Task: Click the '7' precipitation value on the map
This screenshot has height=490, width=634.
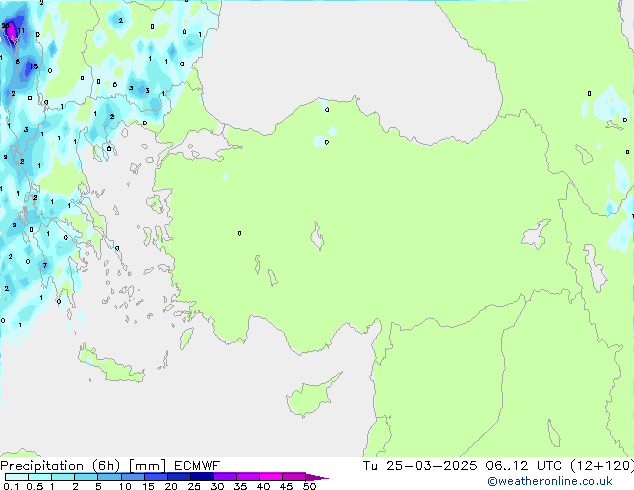Action: pyautogui.click(x=44, y=266)
